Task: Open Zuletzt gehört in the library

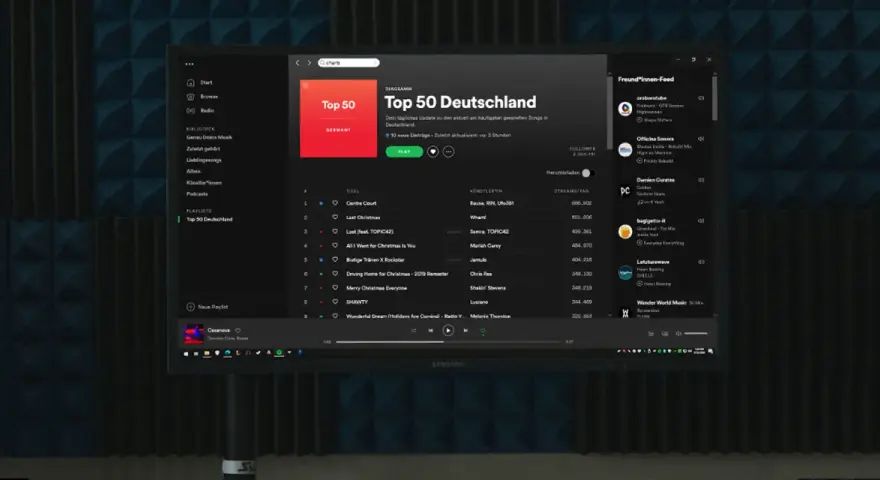Action: coord(203,149)
